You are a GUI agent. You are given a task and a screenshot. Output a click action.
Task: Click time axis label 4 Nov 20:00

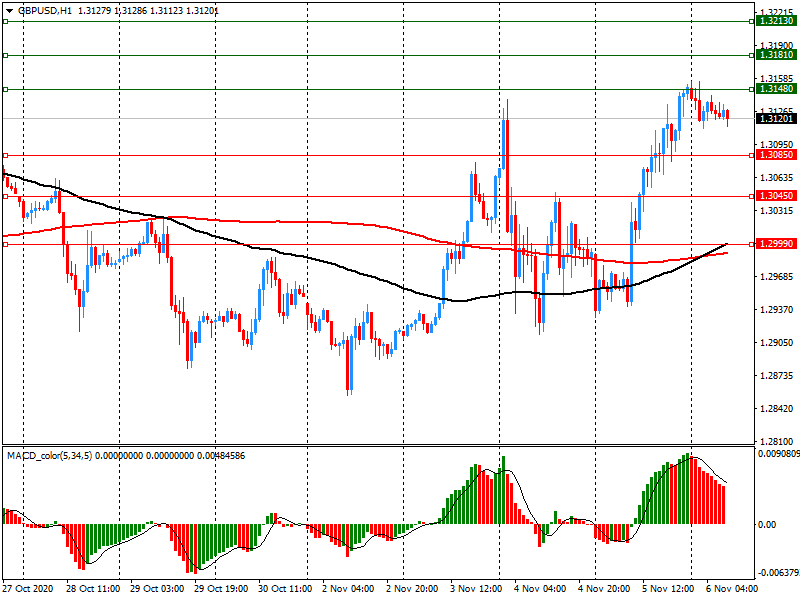coord(605,589)
